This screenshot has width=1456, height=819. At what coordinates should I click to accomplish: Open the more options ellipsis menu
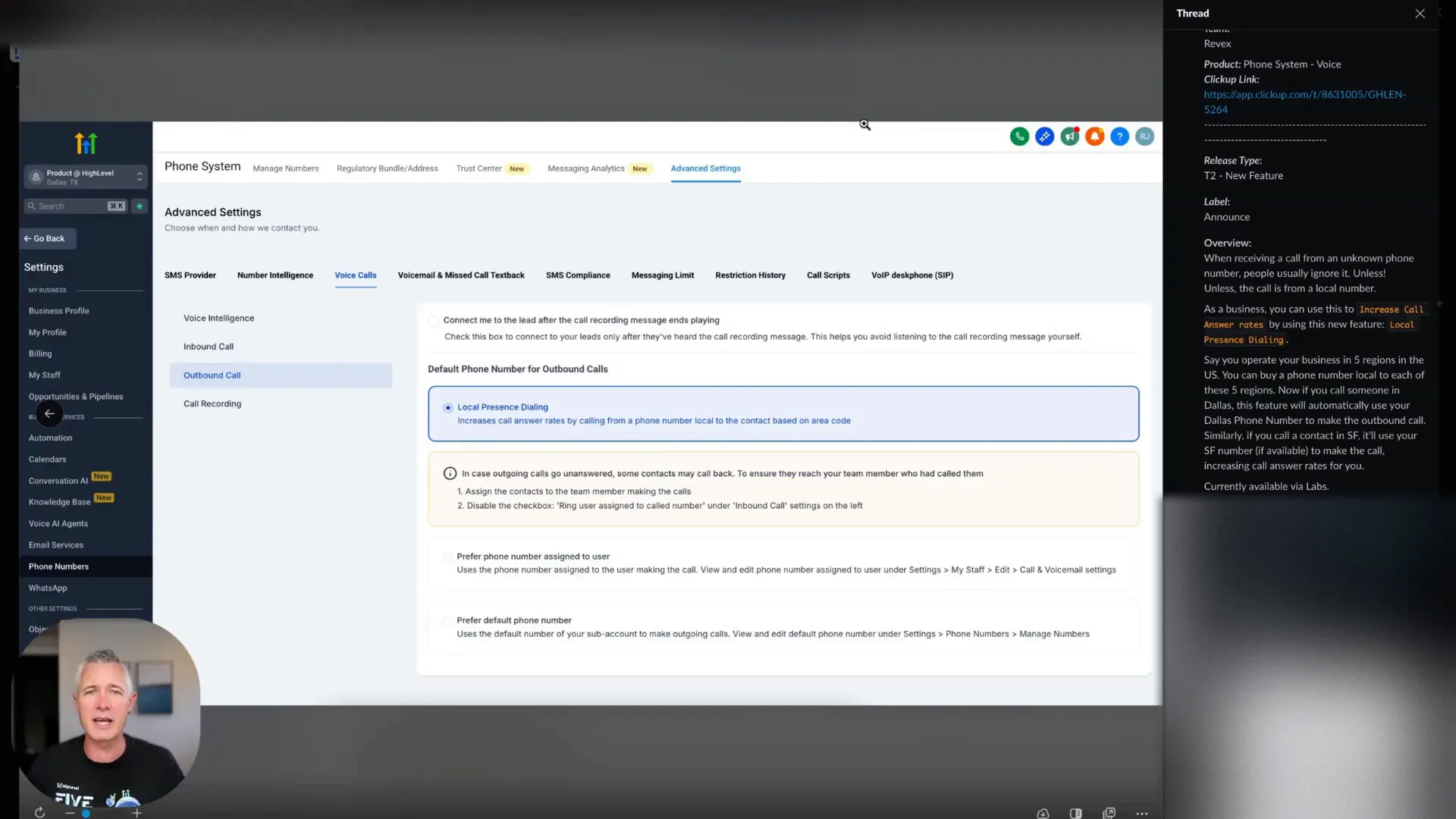coord(1143,813)
